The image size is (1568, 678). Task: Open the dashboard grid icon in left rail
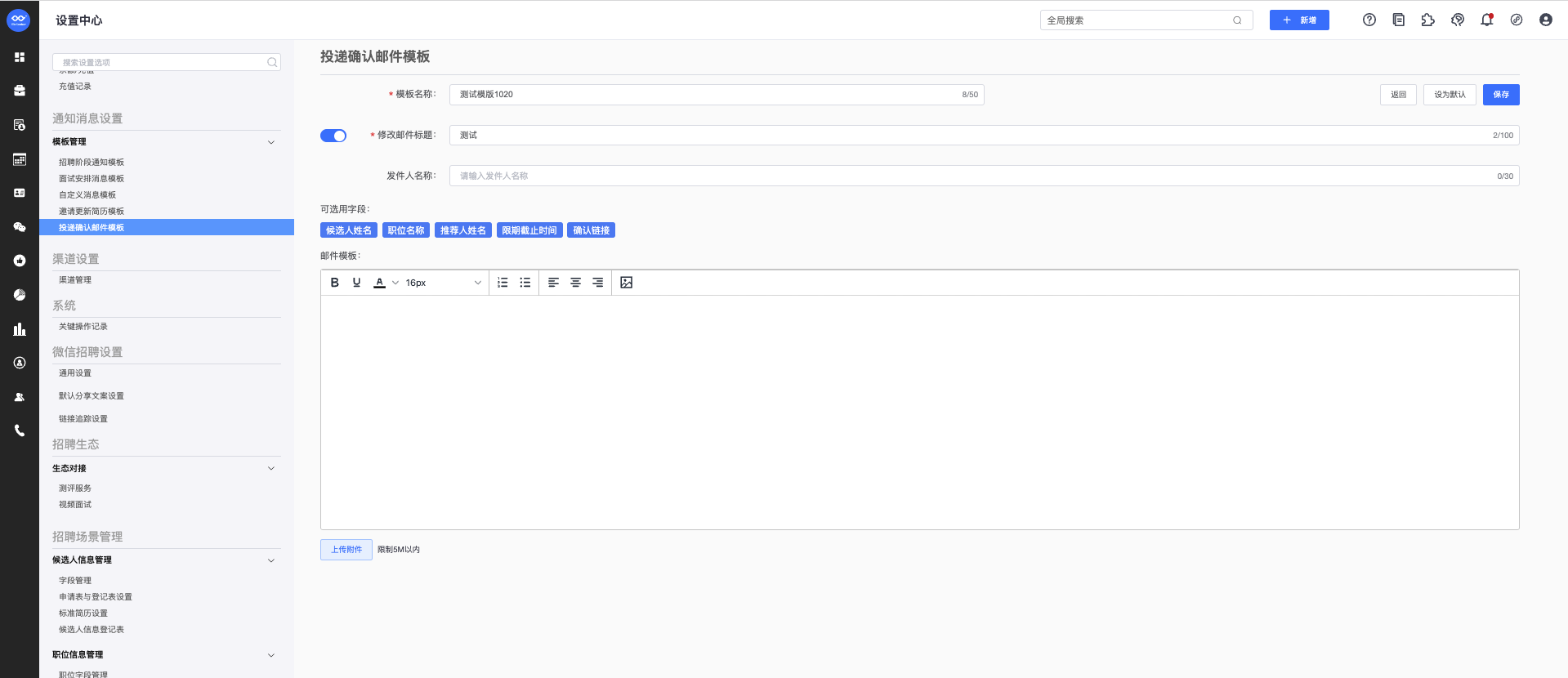tap(20, 57)
